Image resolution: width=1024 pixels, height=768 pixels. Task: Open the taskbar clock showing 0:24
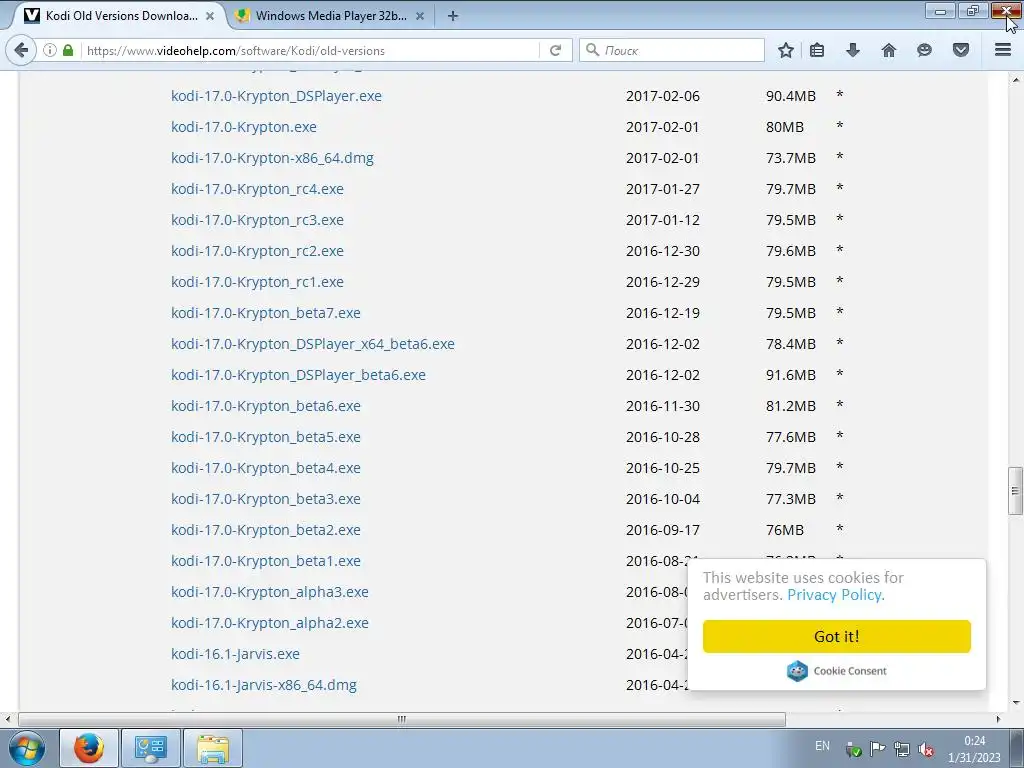point(974,749)
